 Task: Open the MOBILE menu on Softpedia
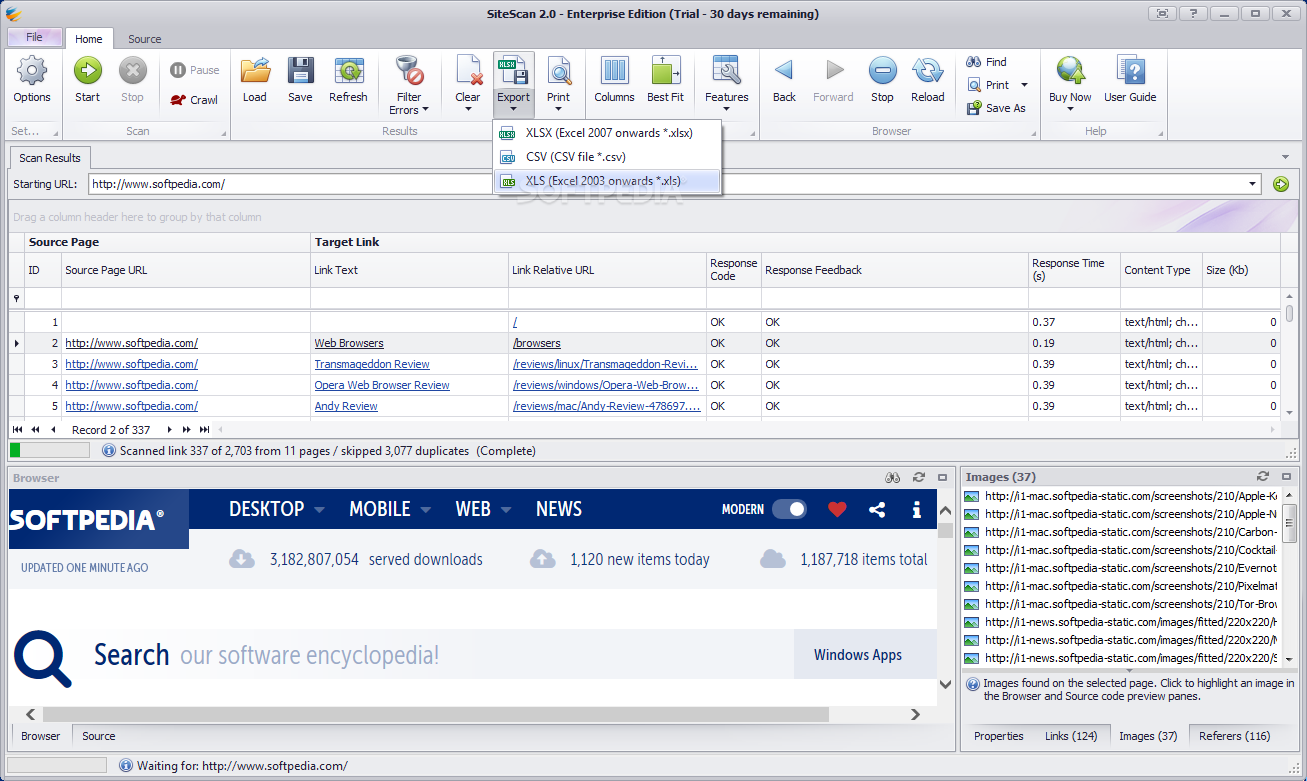[x=390, y=509]
